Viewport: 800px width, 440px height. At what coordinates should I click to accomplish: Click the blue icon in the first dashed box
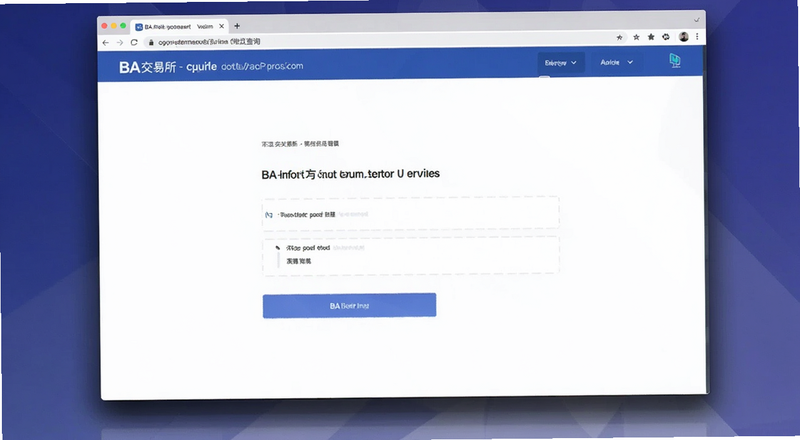tap(269, 215)
